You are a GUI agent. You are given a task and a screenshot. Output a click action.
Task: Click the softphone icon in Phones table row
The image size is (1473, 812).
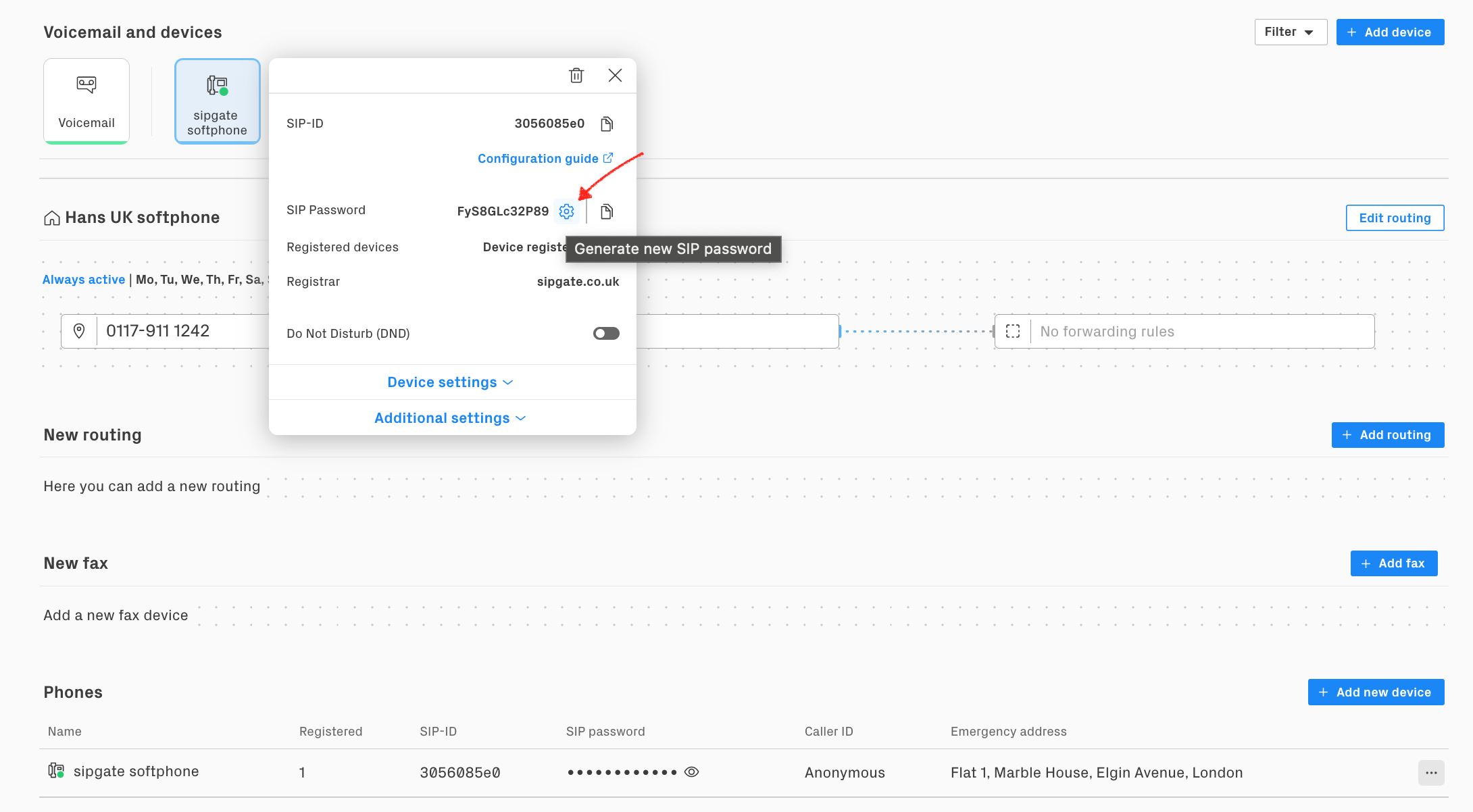56,771
